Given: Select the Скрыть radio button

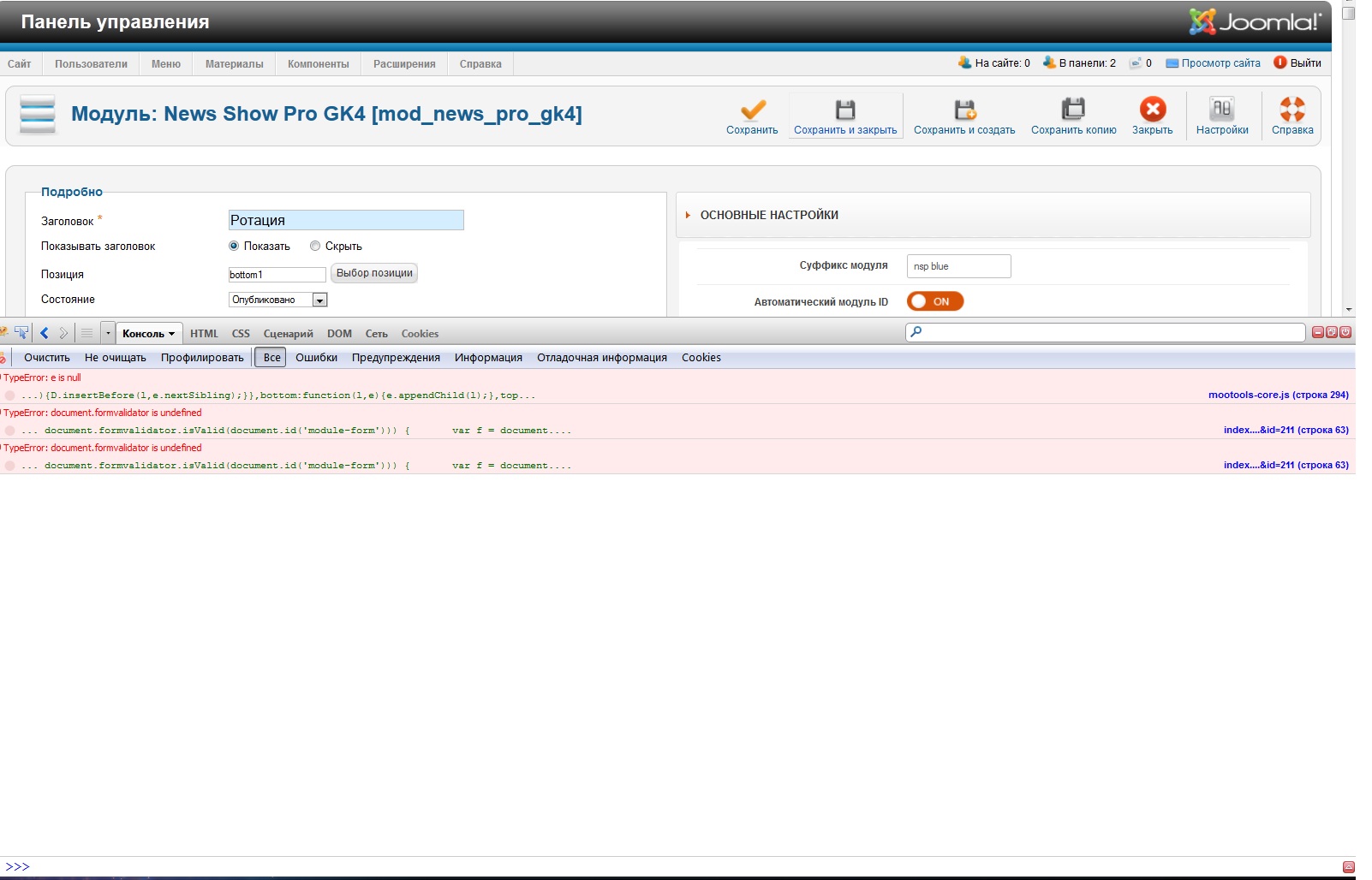Looking at the screenshot, I should click(315, 246).
